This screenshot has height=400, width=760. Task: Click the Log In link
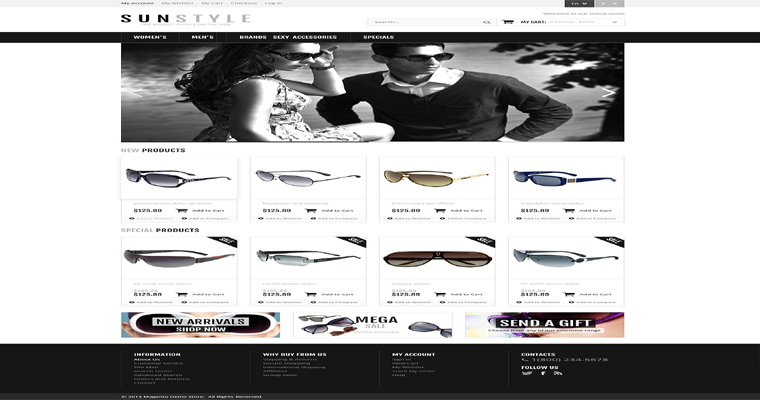273,4
